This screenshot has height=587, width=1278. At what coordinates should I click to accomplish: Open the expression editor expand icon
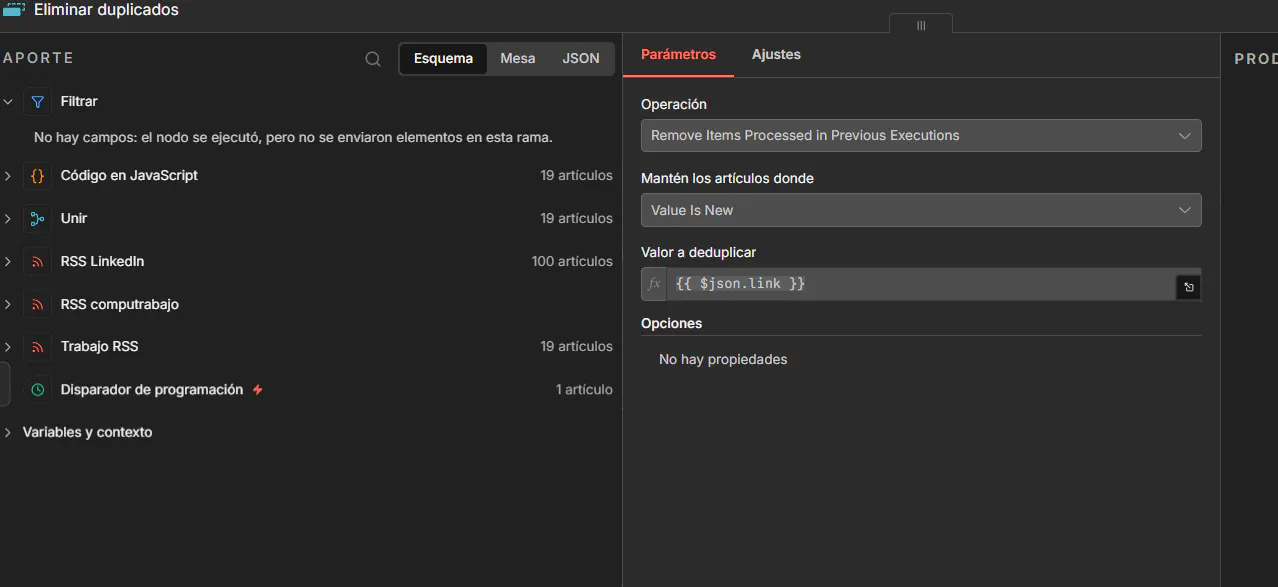[x=1189, y=288]
